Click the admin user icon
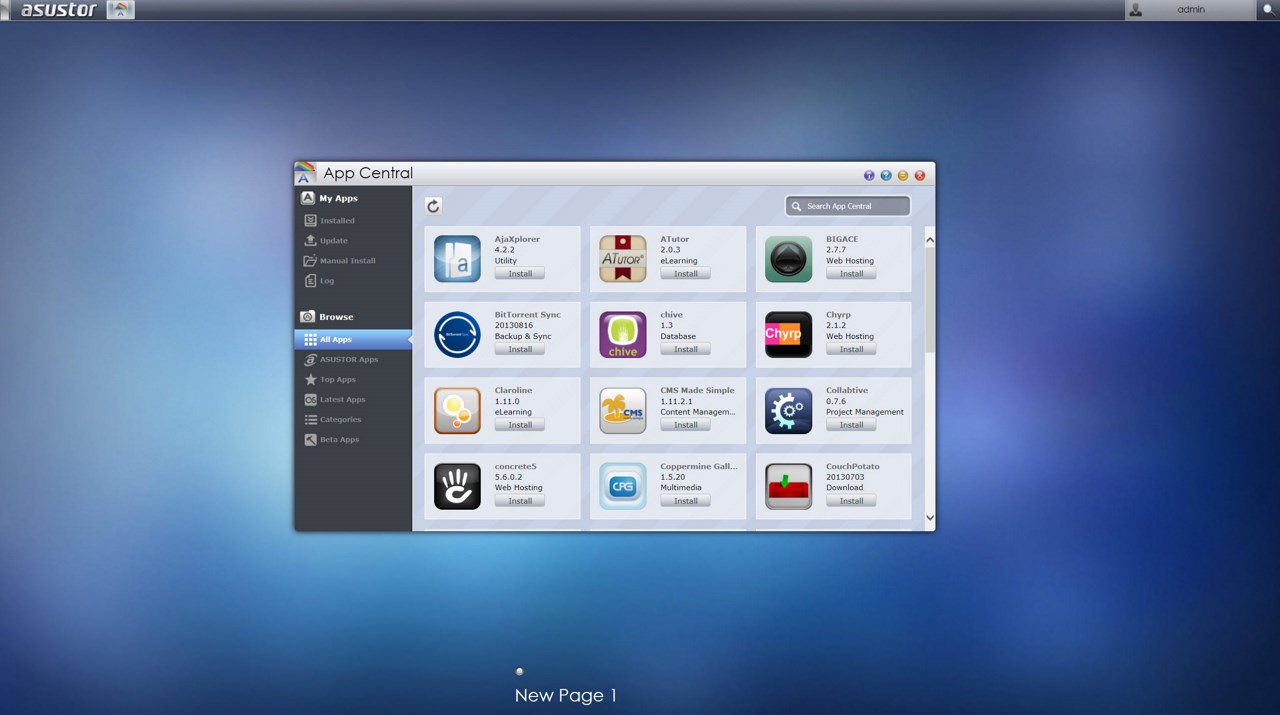The width and height of the screenshot is (1280, 715). [1135, 10]
